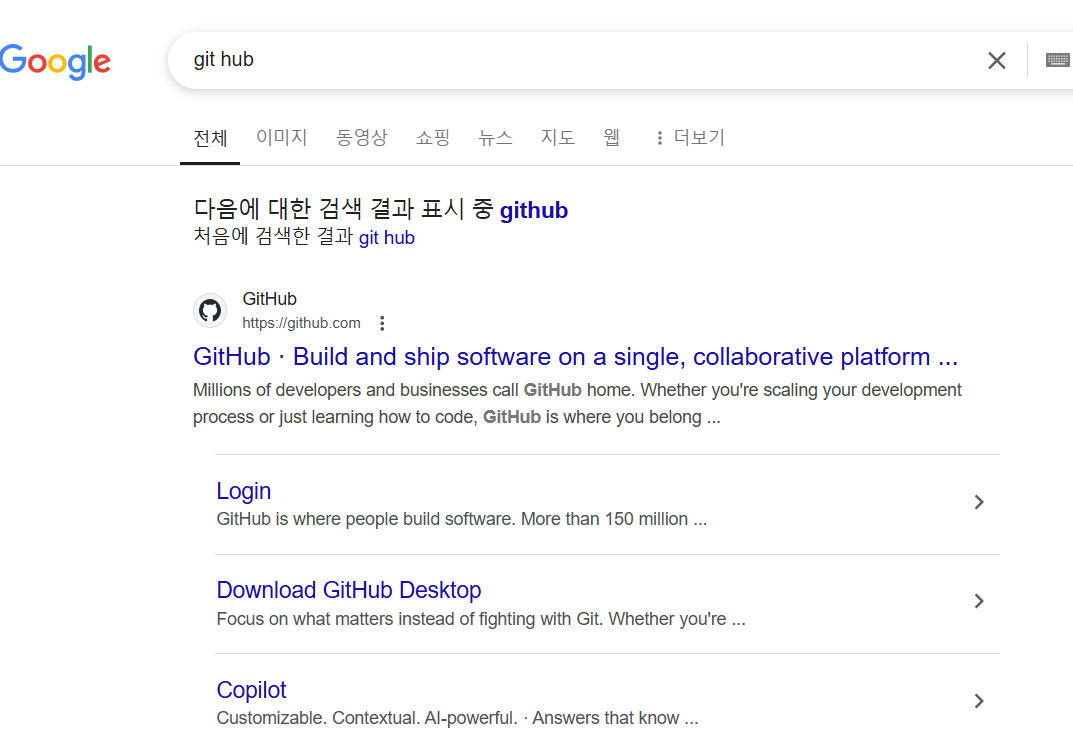
Task: Select the 웹 tab
Action: [611, 138]
